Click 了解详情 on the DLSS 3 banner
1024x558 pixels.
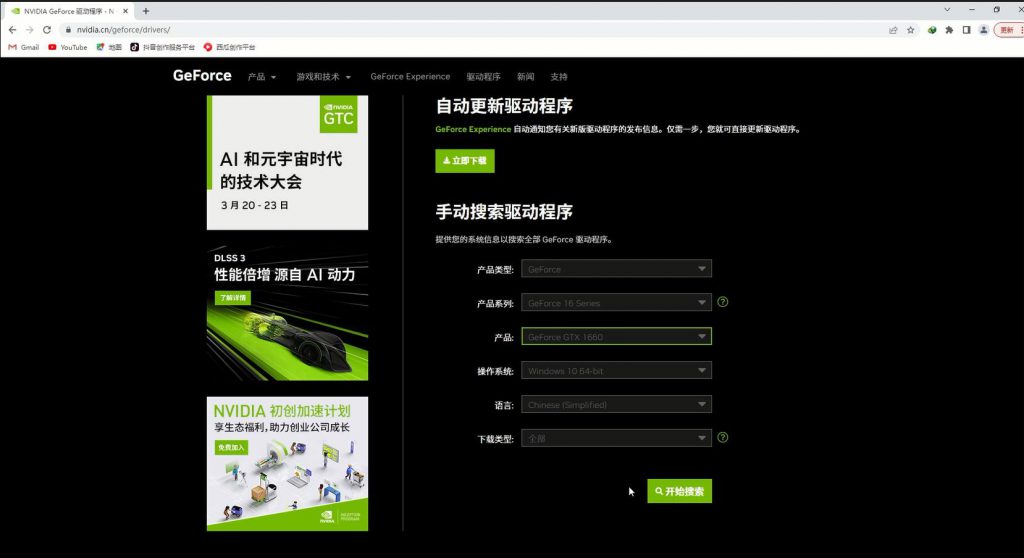(232, 298)
